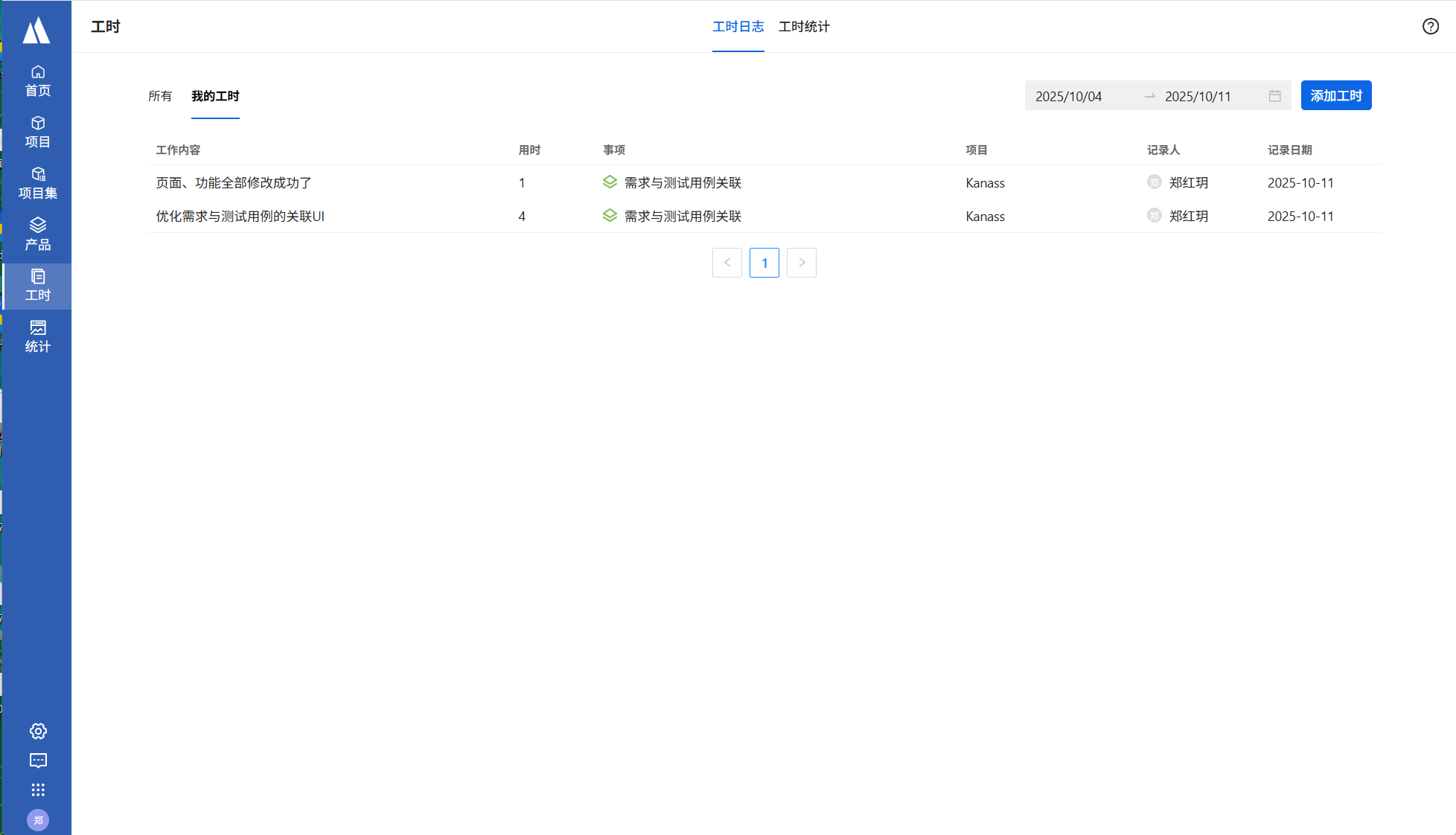Open the 首页 home sidebar icon
The height and width of the screenshot is (835, 1456).
coord(38,80)
